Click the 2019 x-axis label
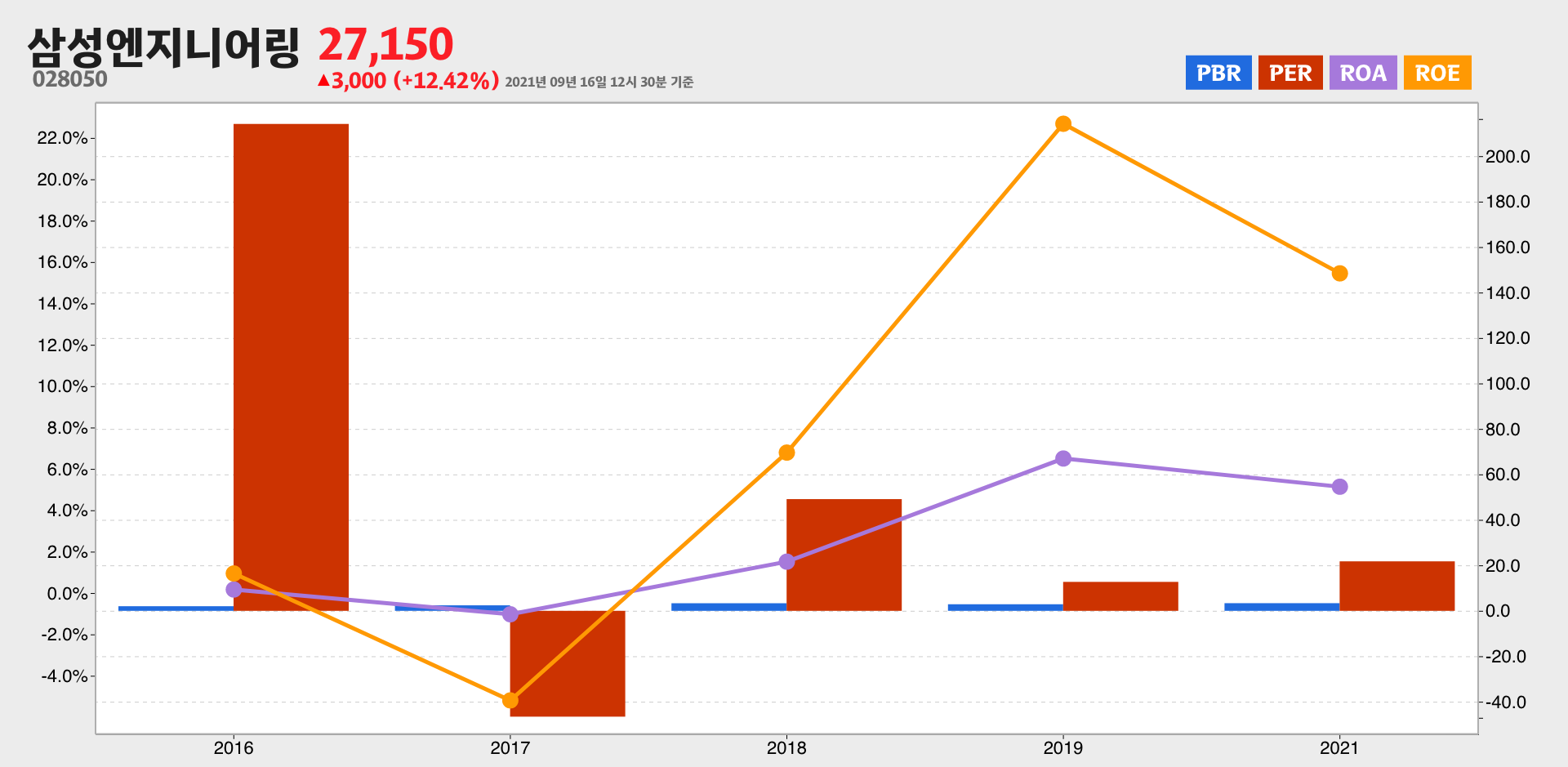 coord(1063,748)
